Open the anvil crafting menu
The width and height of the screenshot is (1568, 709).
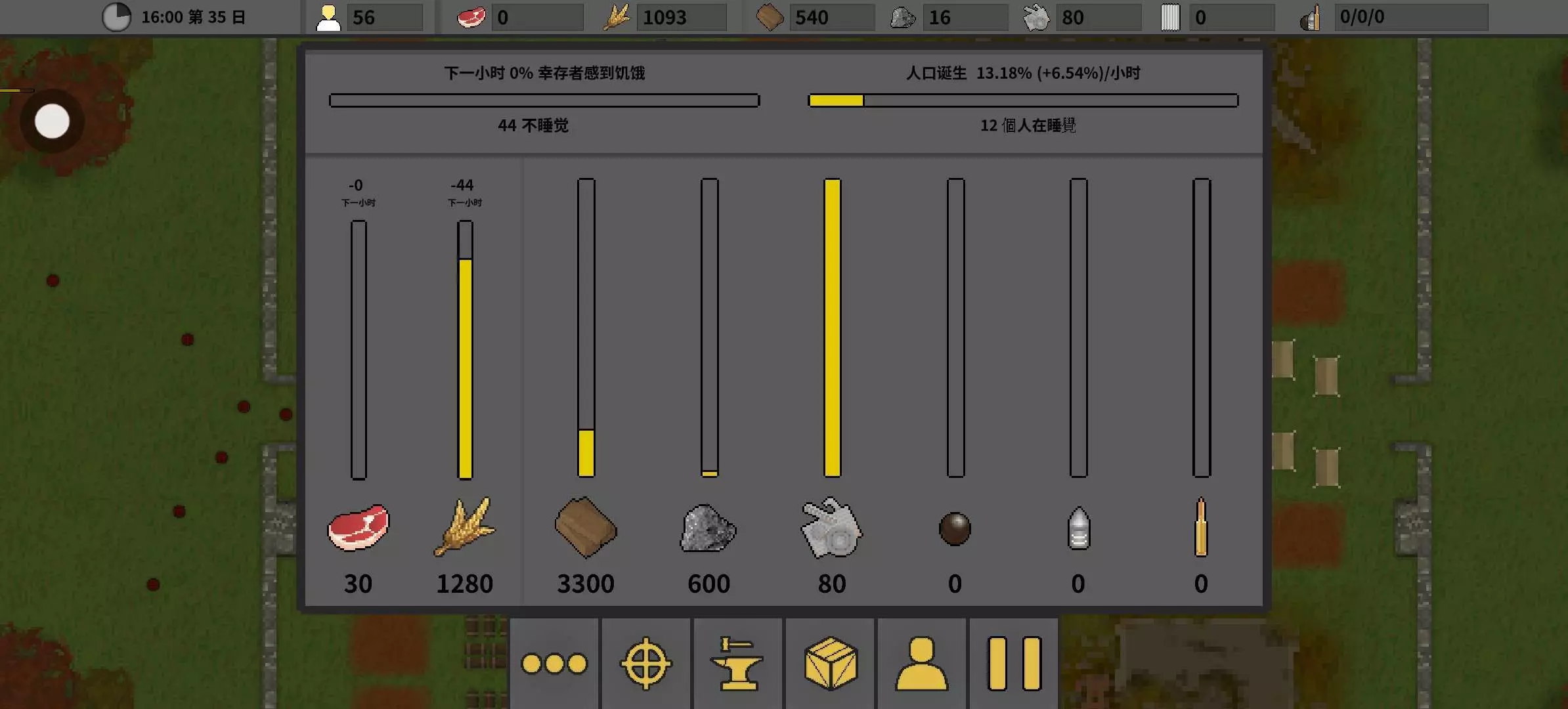(x=737, y=663)
